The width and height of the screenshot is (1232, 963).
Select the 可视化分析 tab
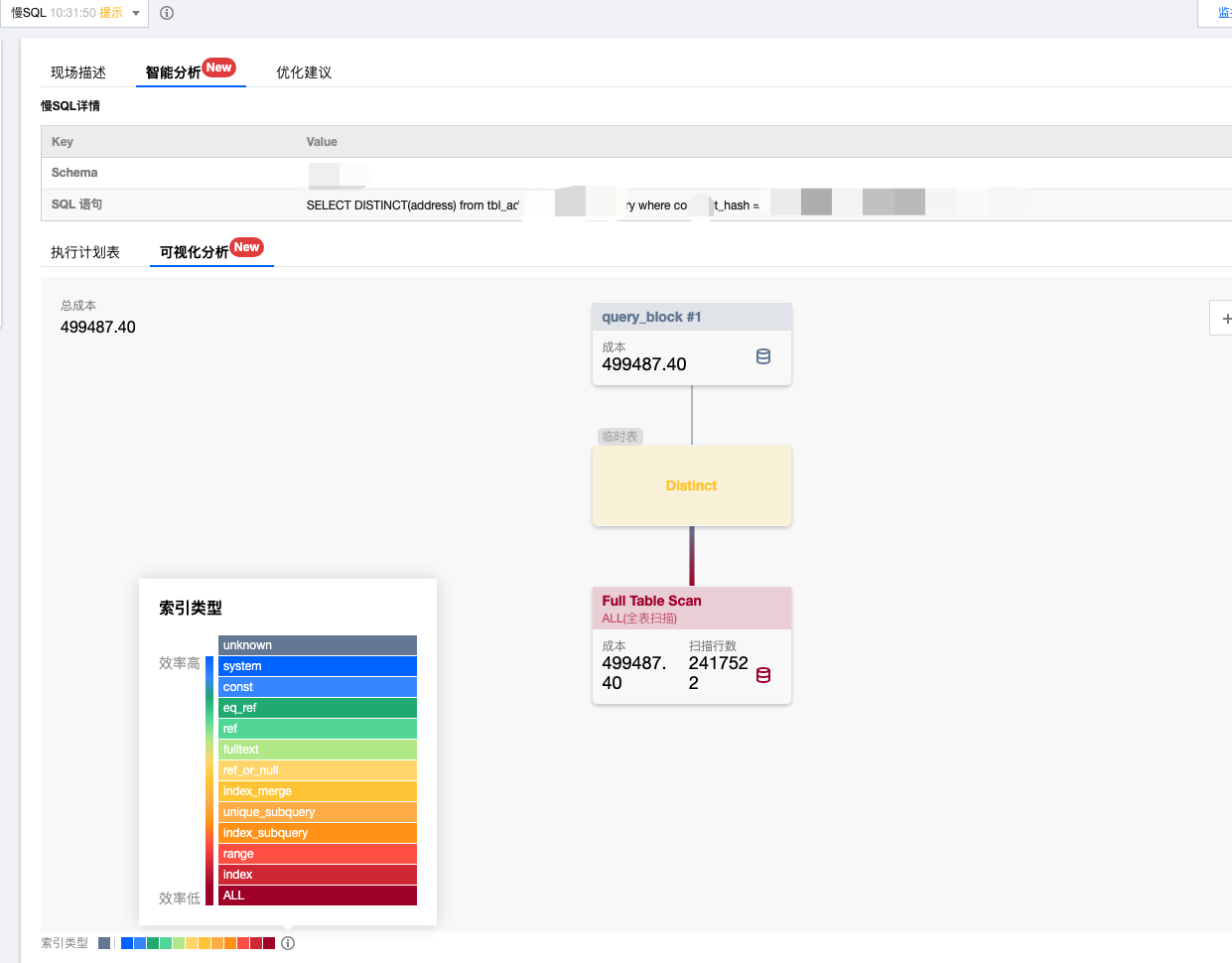point(195,252)
